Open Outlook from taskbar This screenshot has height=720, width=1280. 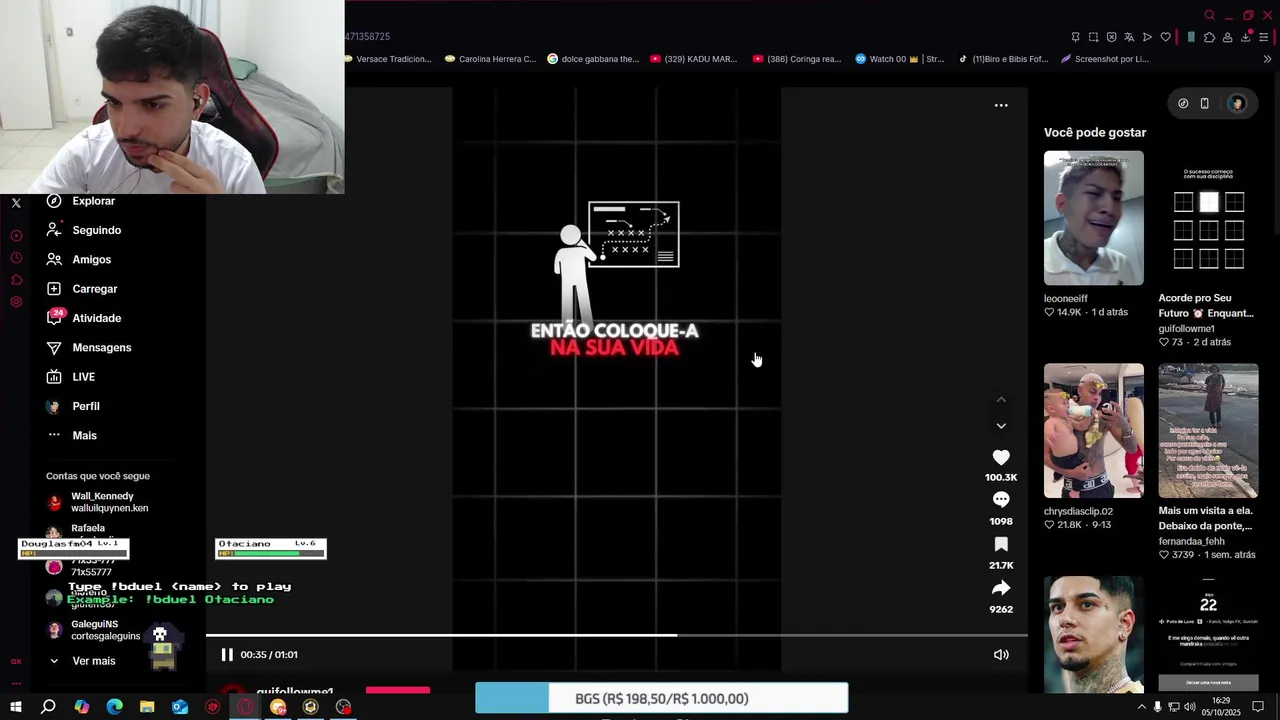[180, 707]
